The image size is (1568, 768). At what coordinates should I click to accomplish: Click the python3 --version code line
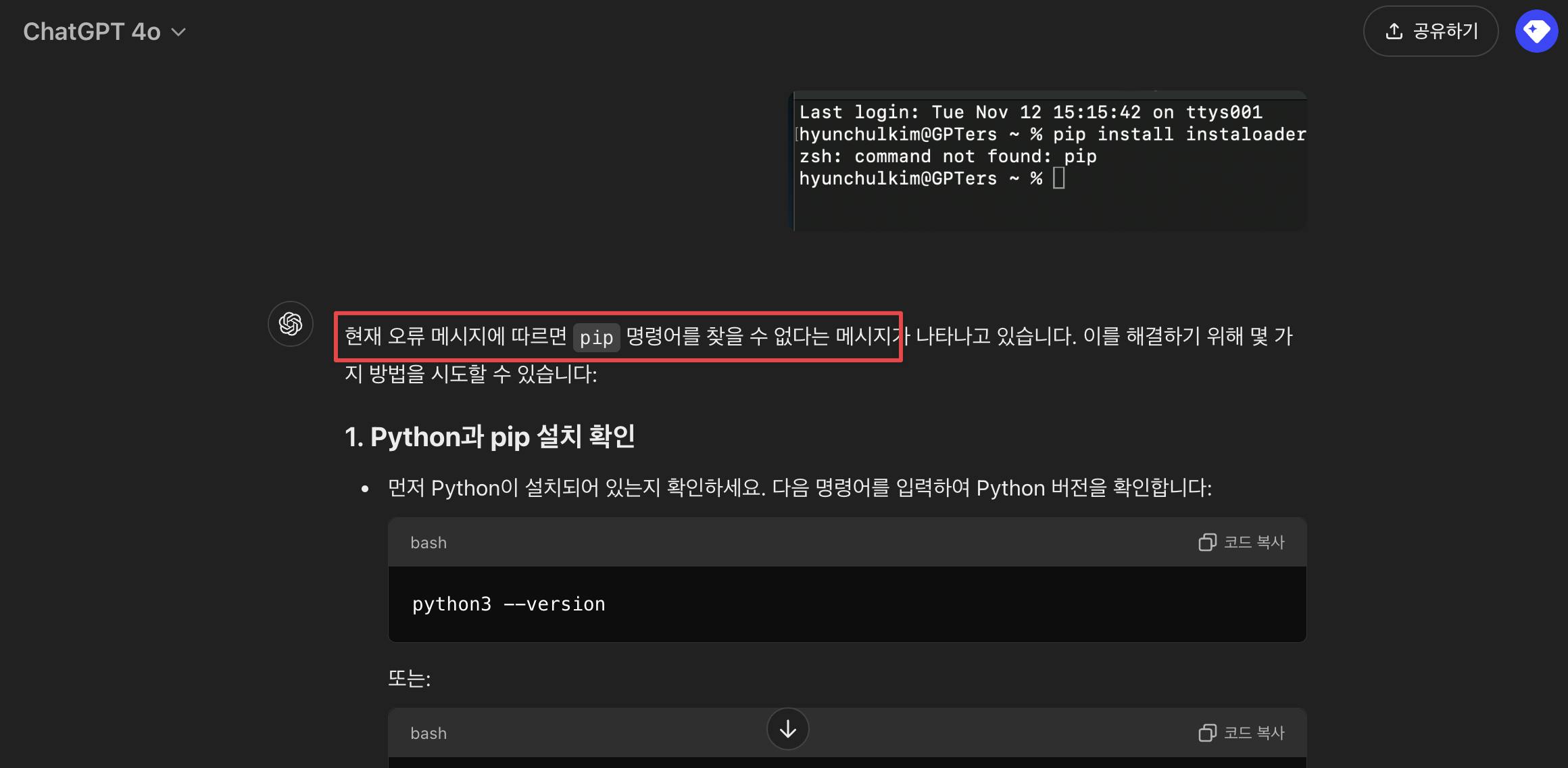click(x=508, y=604)
